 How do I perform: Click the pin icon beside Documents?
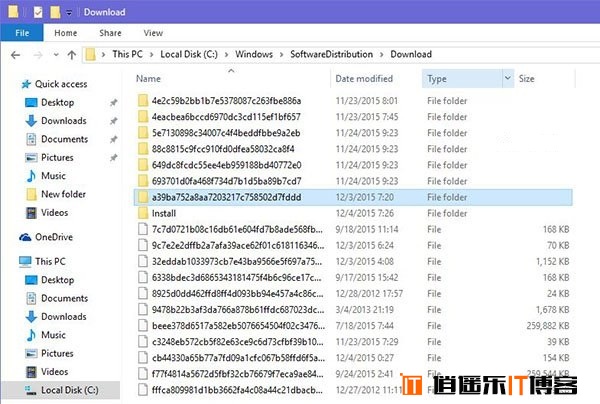113,139
